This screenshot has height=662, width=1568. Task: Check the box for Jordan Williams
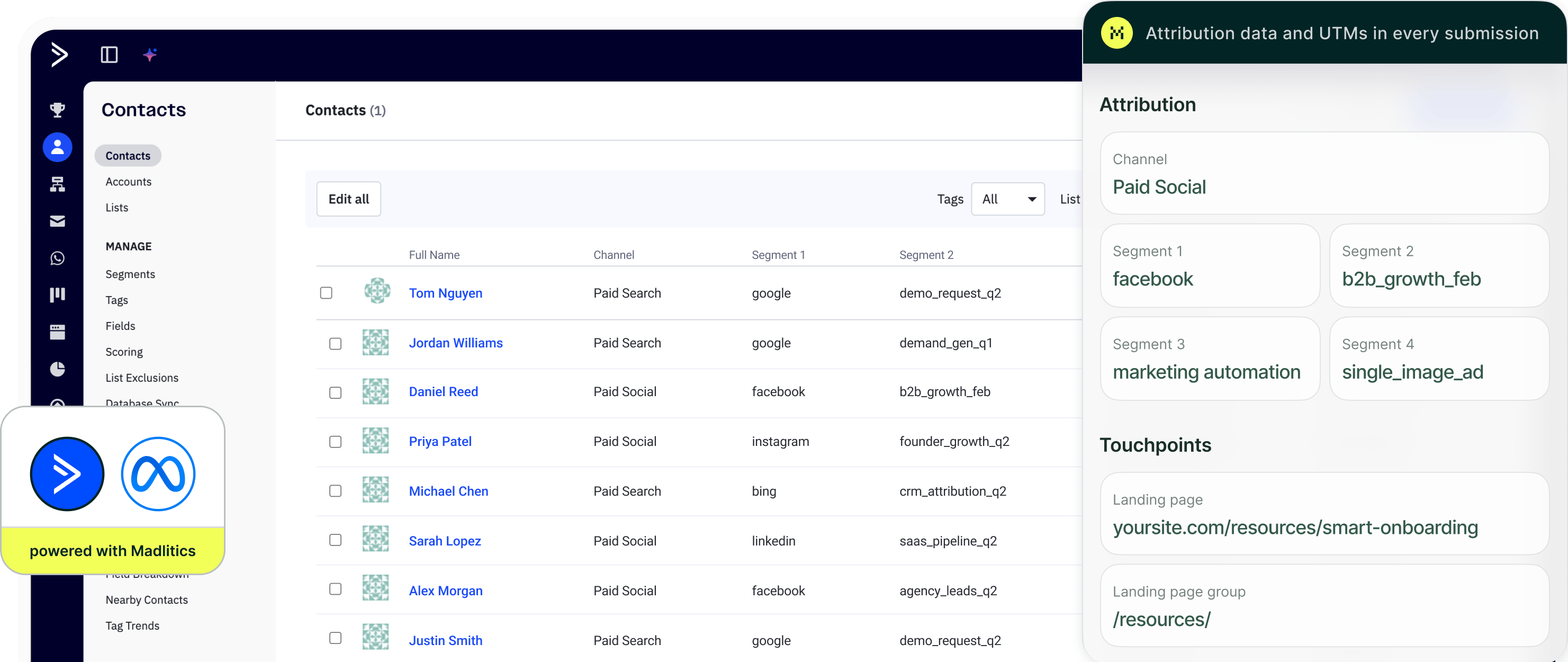tap(336, 344)
